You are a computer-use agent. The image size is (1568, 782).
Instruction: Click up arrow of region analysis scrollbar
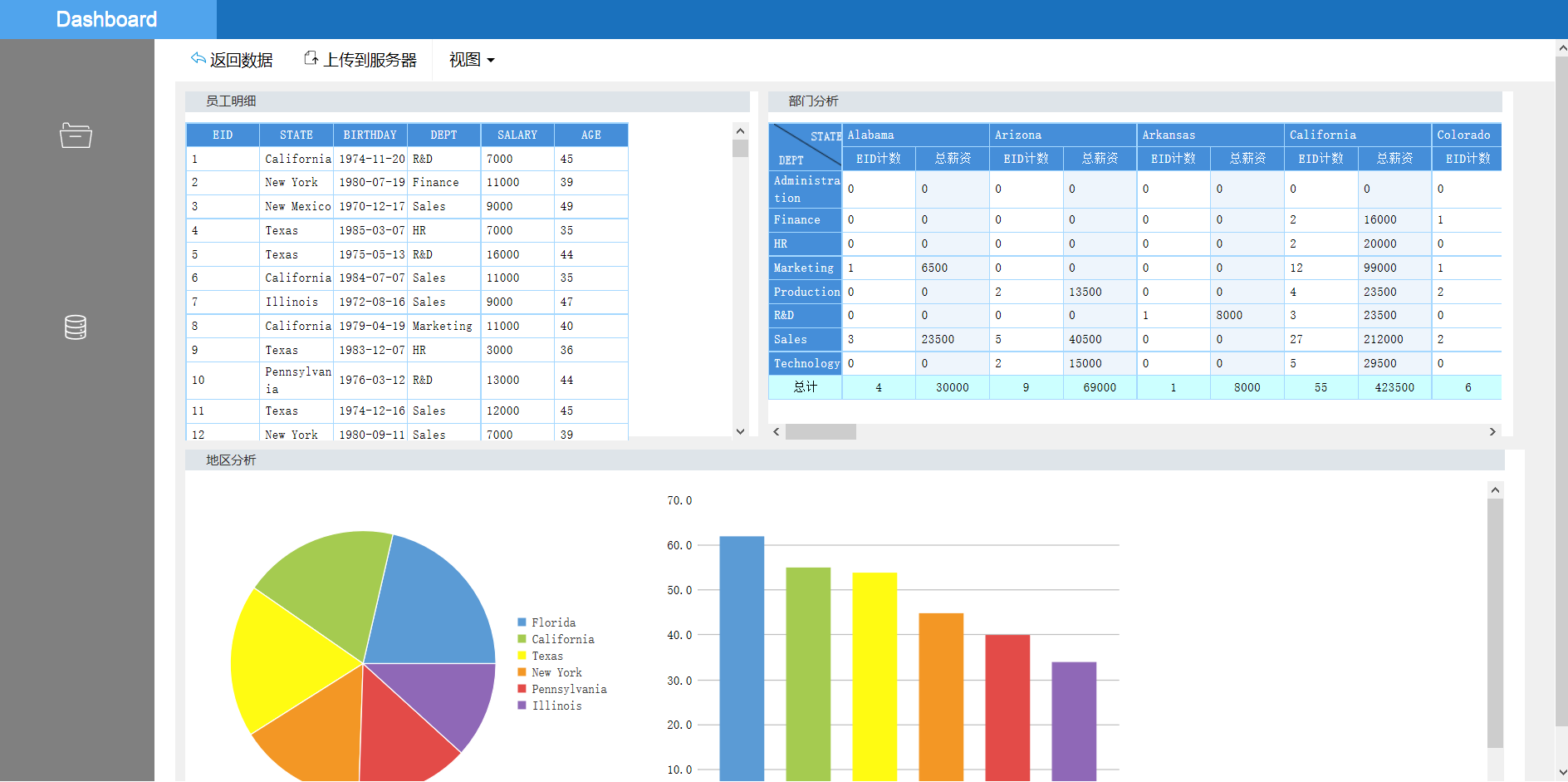click(1495, 489)
